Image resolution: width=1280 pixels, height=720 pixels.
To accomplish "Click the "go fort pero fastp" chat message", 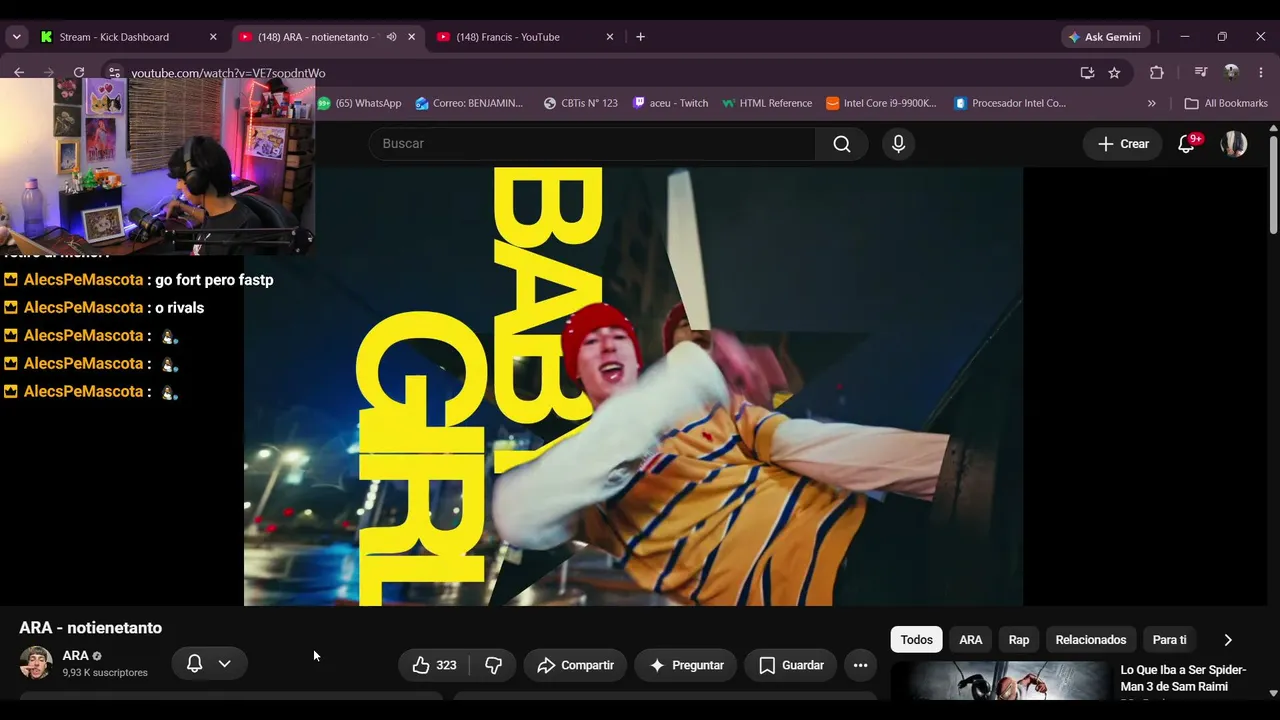I will [214, 280].
